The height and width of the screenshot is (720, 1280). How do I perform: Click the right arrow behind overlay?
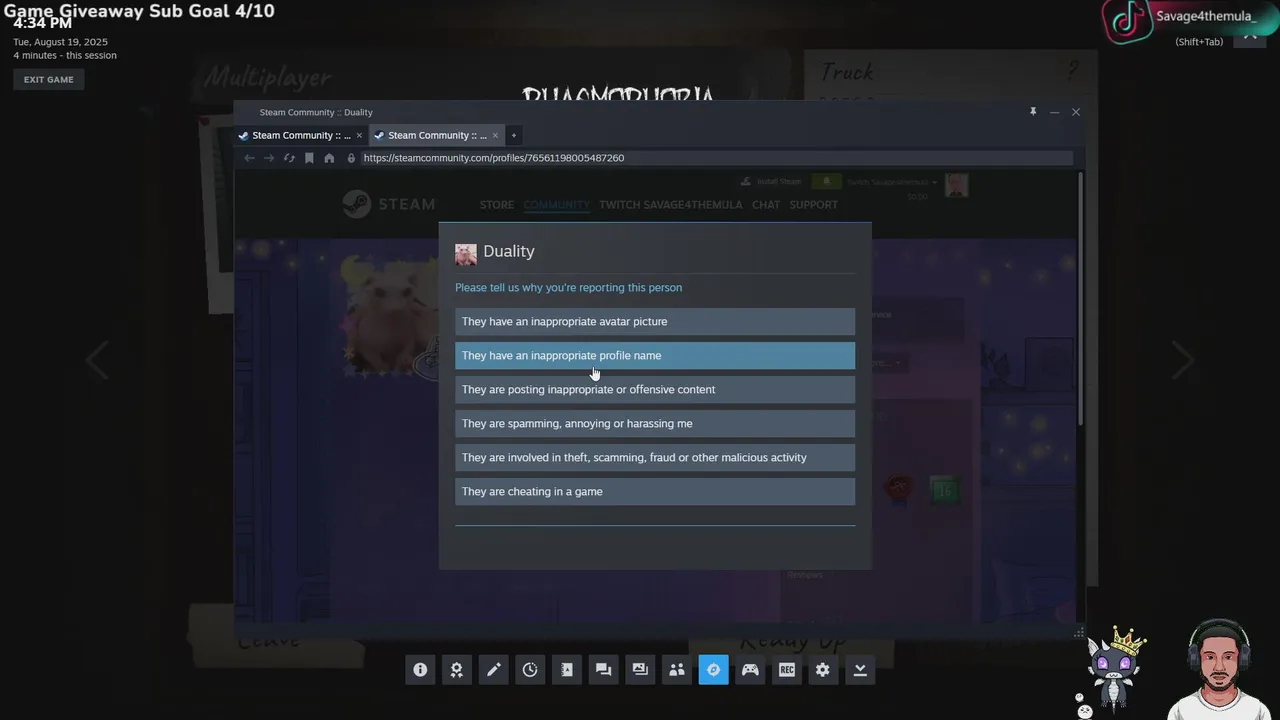1183,360
